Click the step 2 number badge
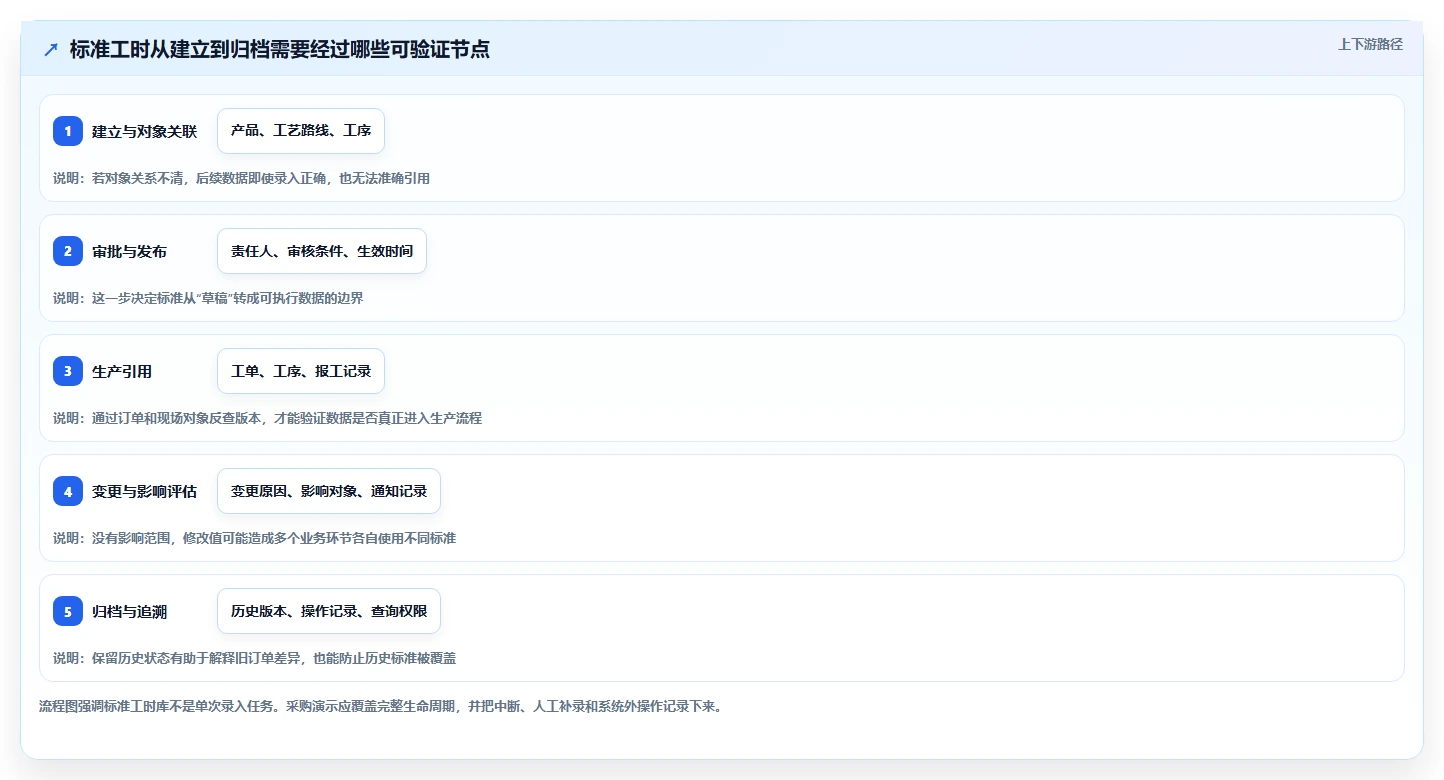1444x780 pixels. tap(68, 251)
